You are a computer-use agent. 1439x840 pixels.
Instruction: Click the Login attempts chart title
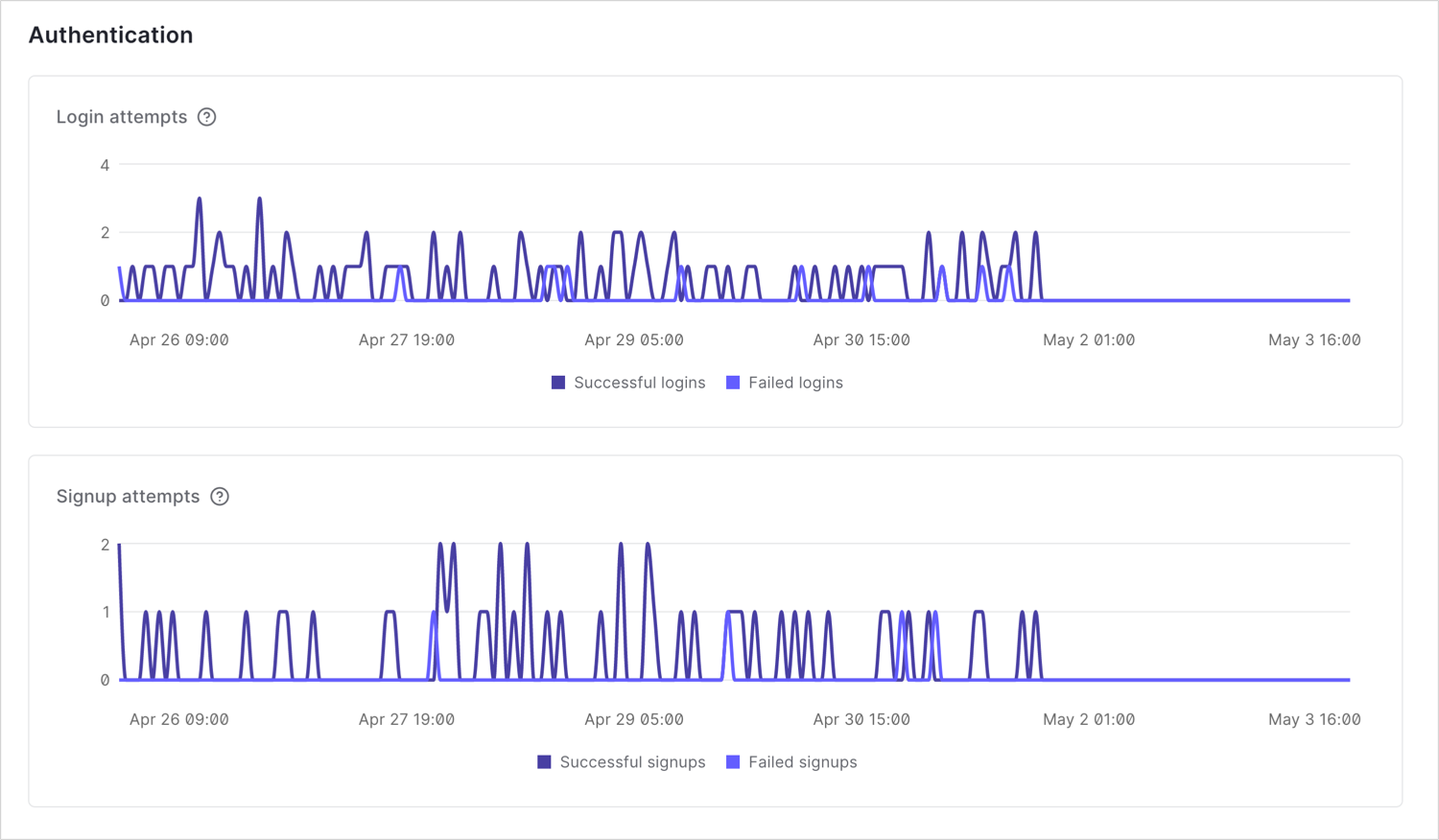tap(123, 116)
